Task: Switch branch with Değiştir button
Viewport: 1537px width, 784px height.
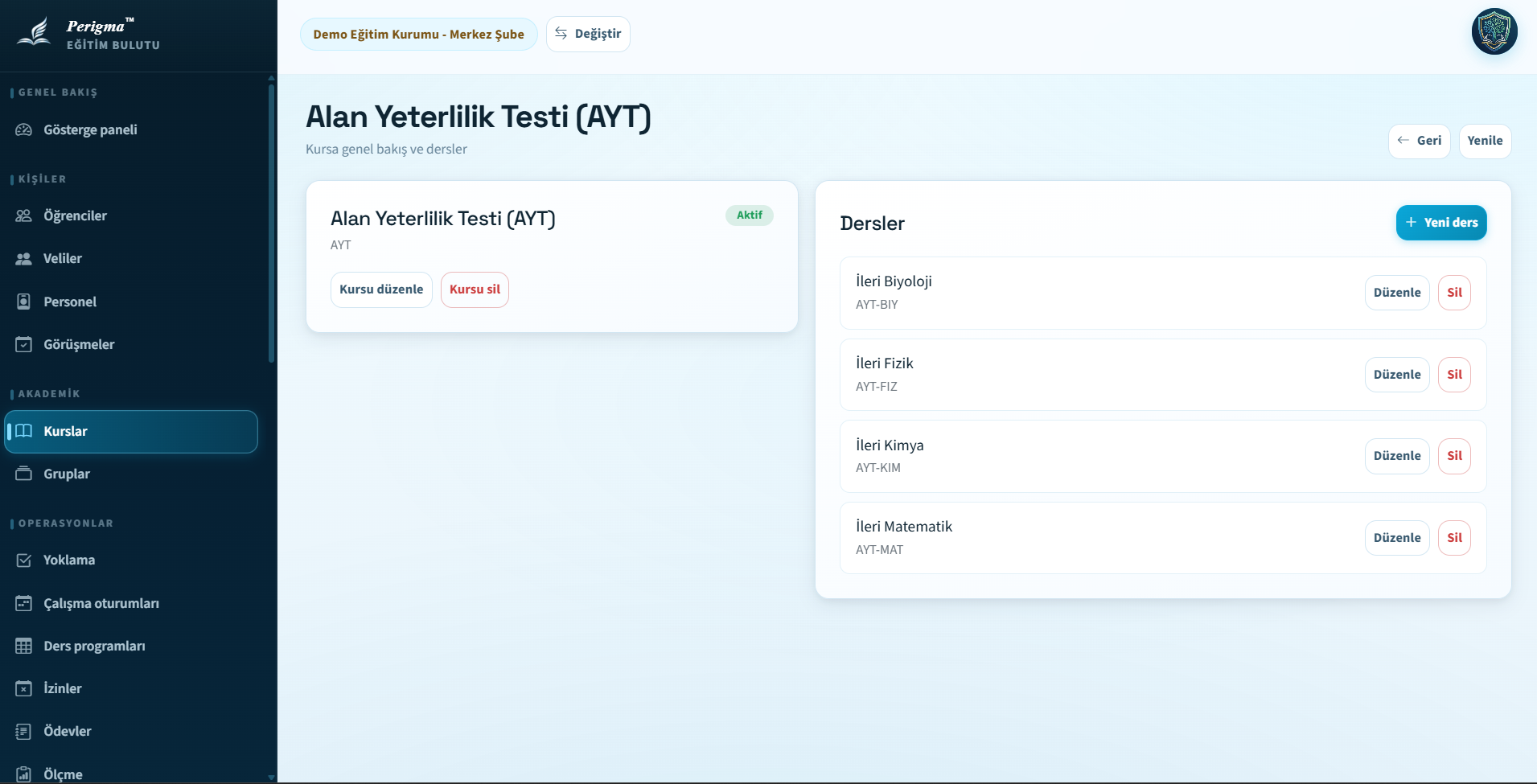Action: (588, 34)
